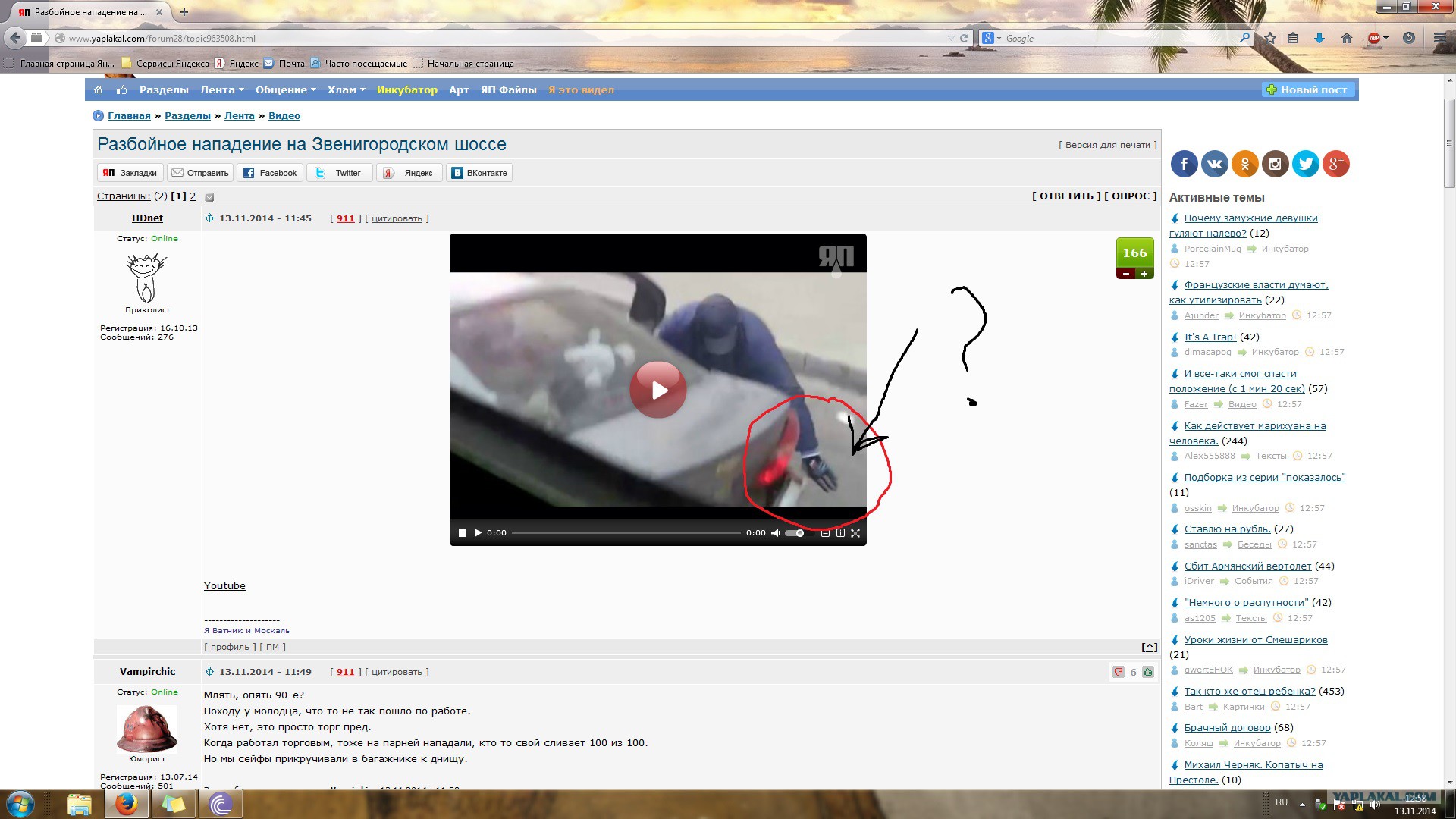
Task: Stop the video in the player bar
Action: coord(463,533)
